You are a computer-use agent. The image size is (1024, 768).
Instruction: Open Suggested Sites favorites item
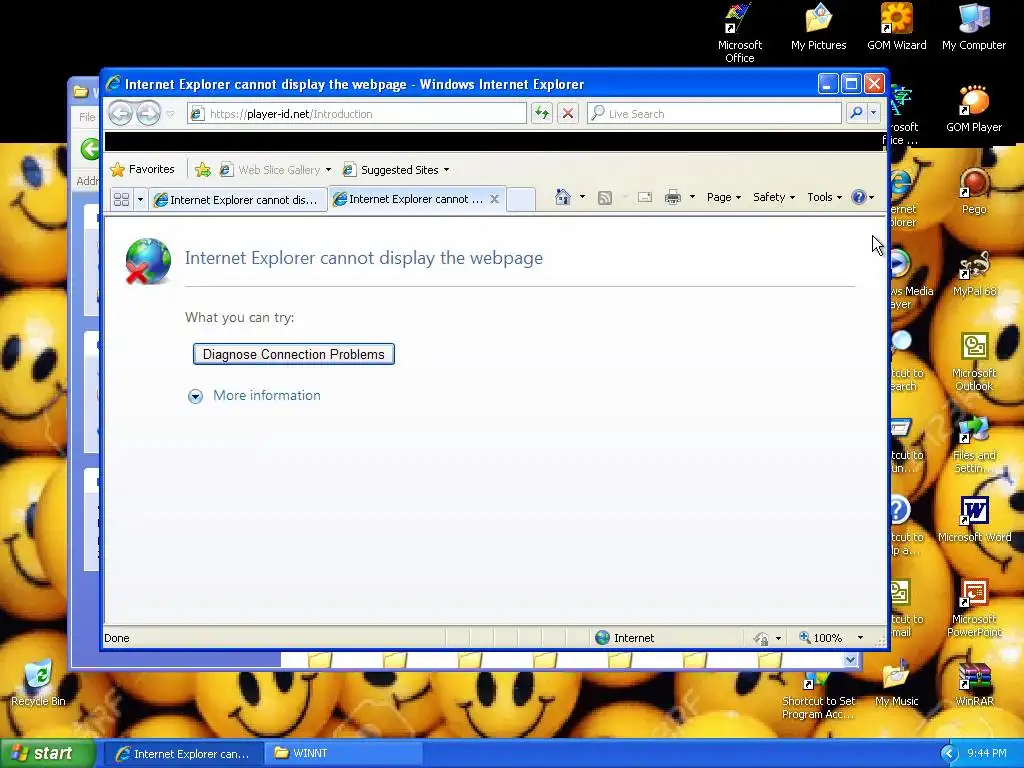tap(391, 170)
